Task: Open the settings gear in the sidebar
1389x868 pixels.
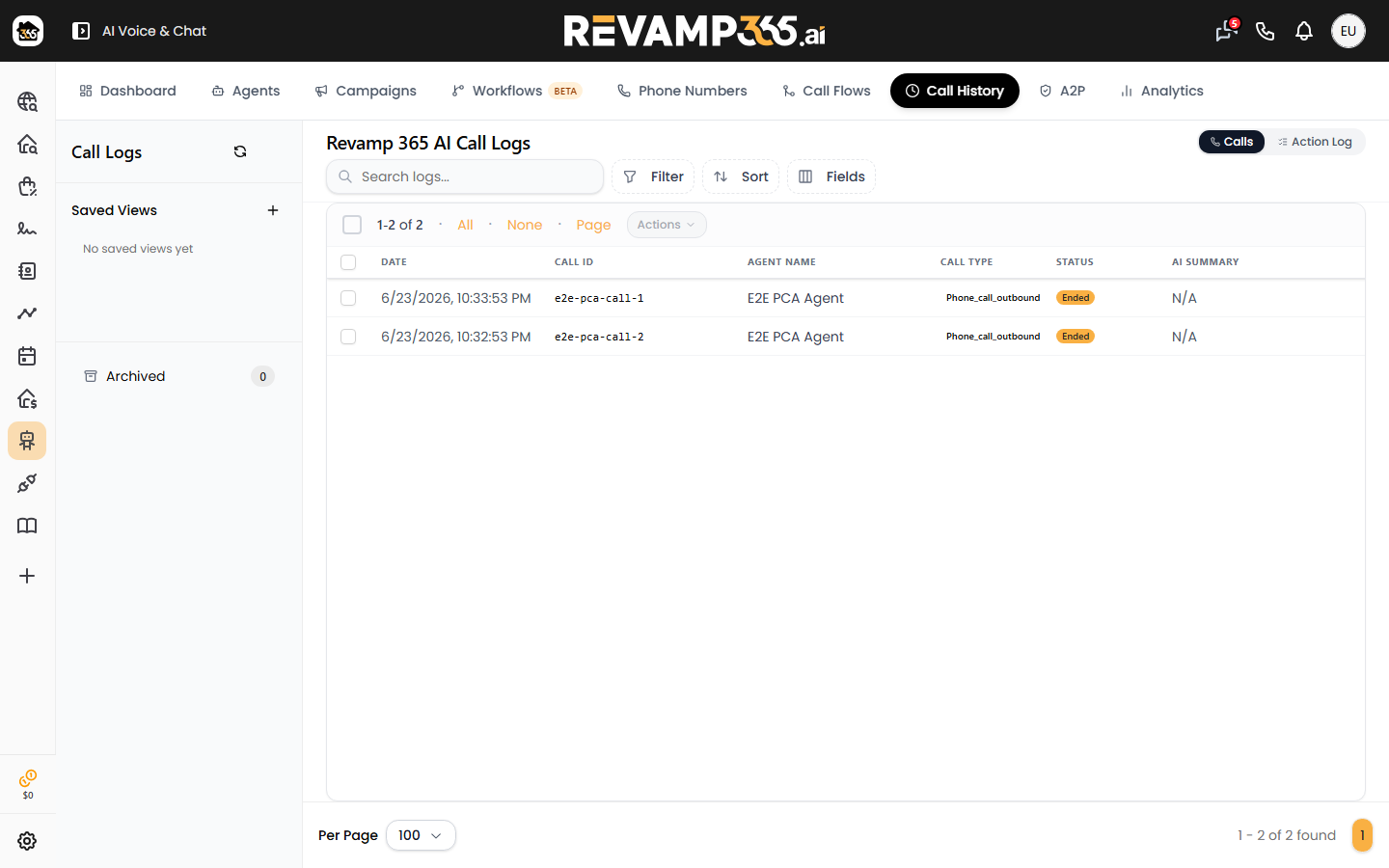Action: (27, 841)
